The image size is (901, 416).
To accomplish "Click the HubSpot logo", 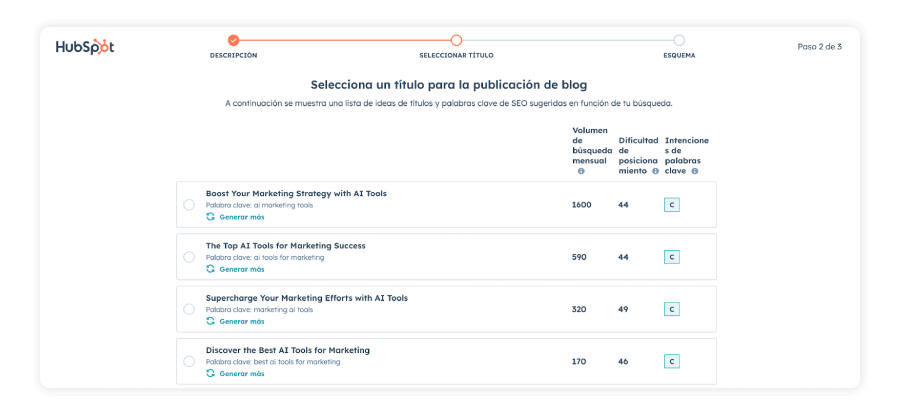I will click(85, 47).
